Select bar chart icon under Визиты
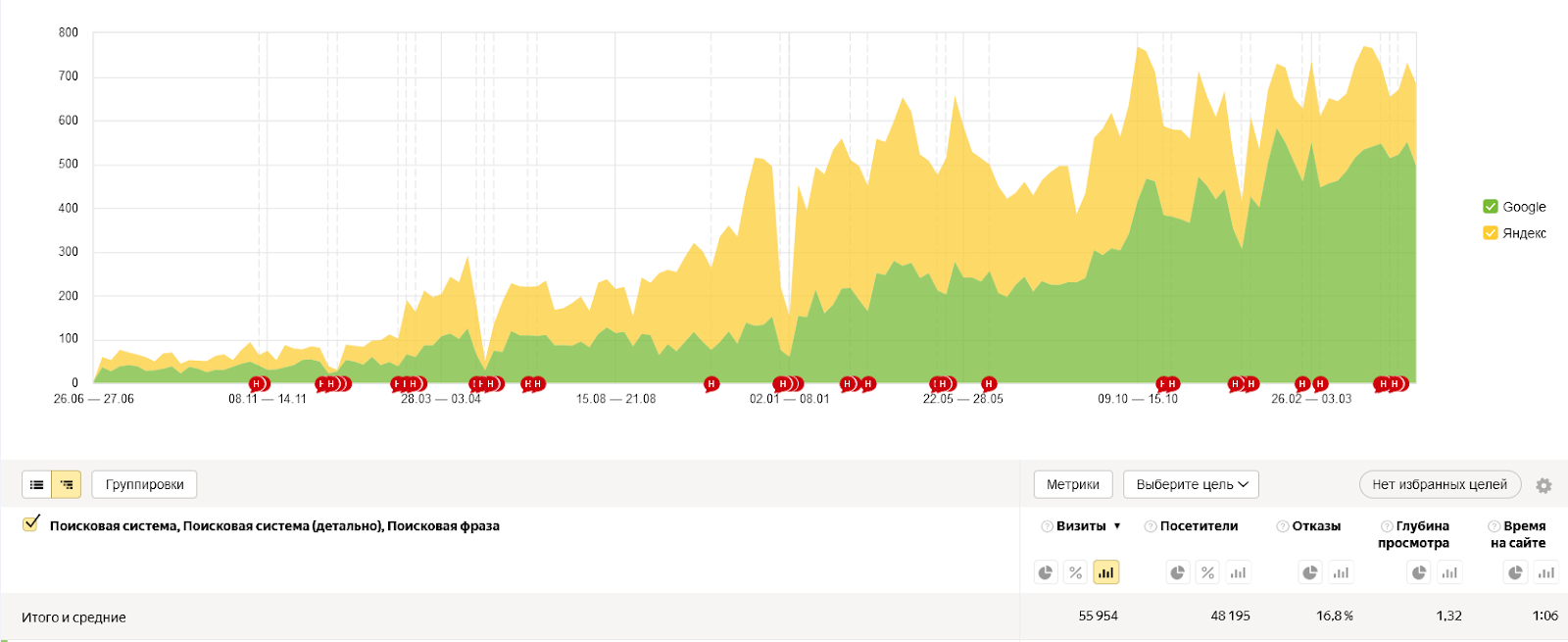The height and width of the screenshot is (642, 1568). (1106, 572)
